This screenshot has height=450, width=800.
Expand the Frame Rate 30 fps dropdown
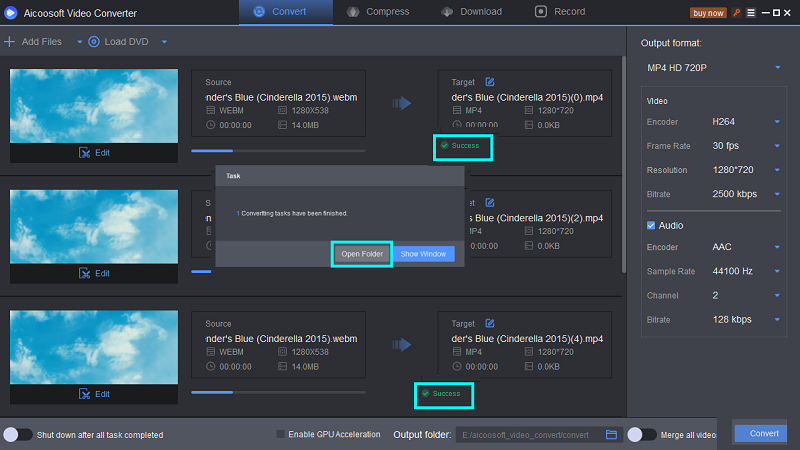746,146
